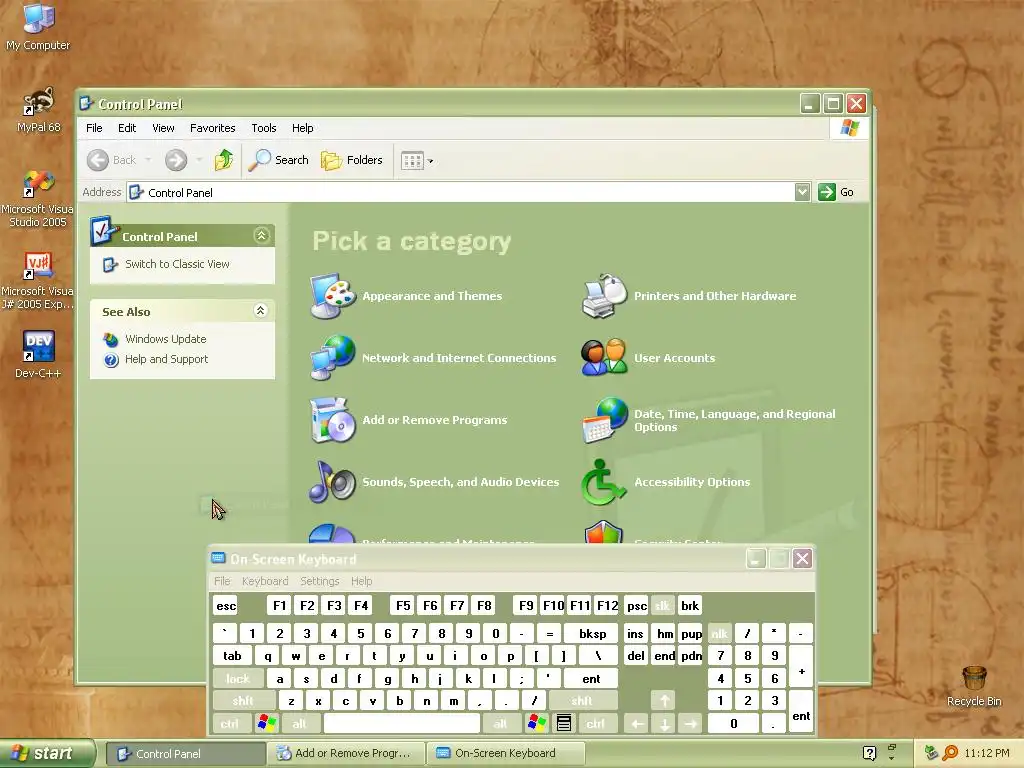
Task: Click the magnifier icon in system tray
Action: (950, 753)
